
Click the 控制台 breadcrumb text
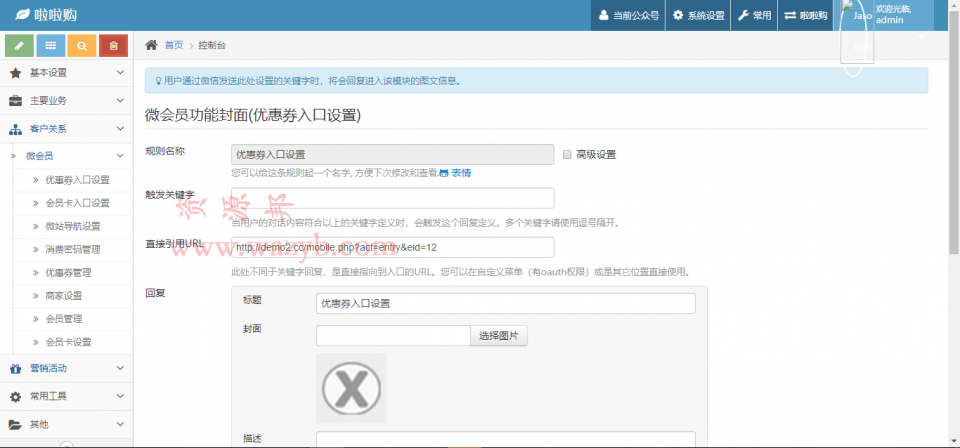pyautogui.click(x=212, y=45)
